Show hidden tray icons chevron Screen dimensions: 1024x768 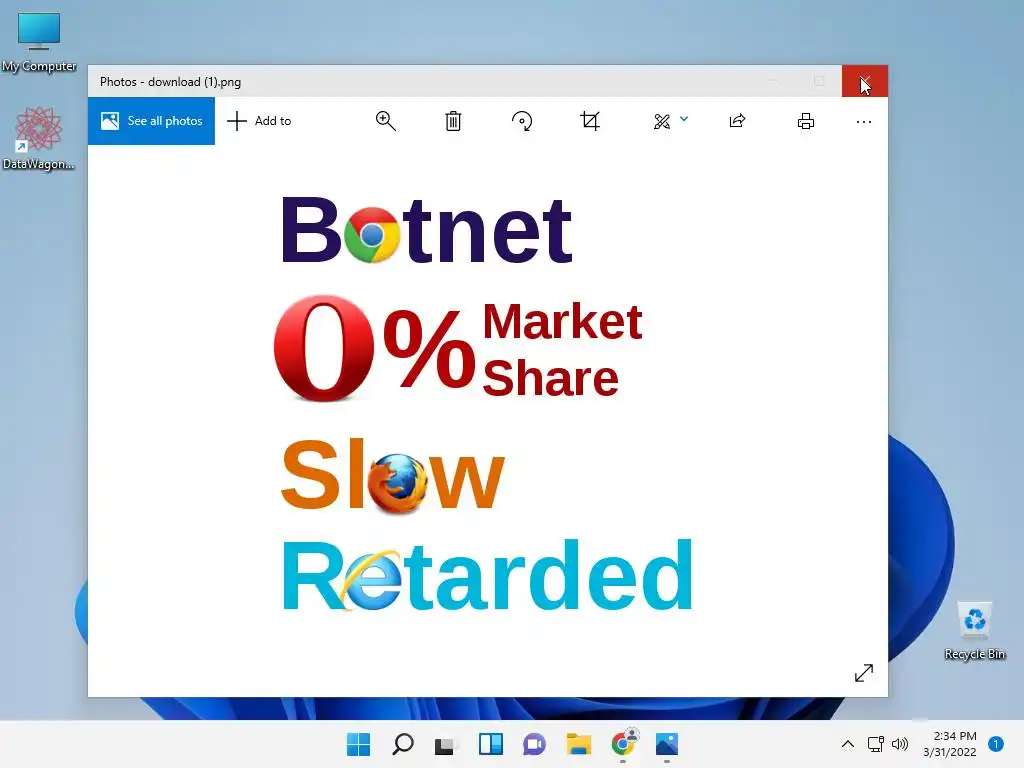pos(848,744)
